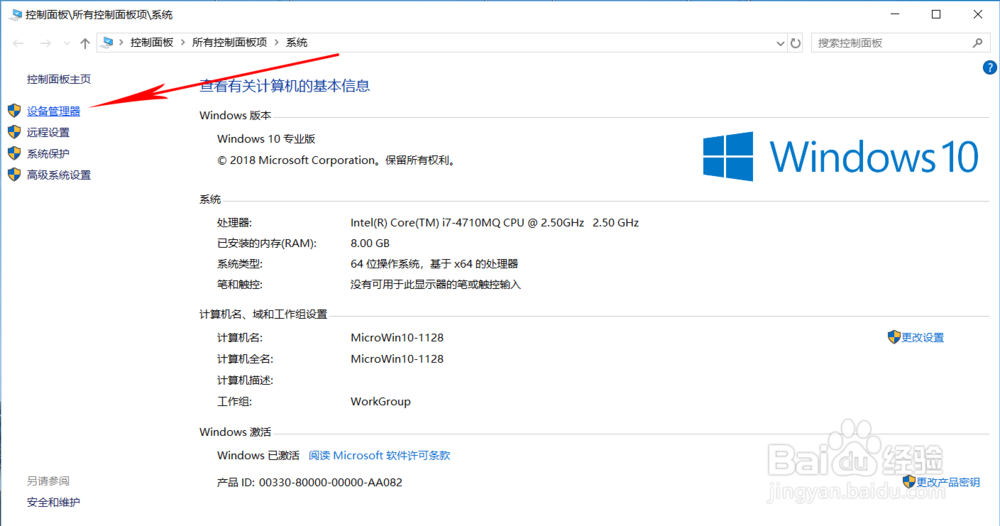Click shield icon beside 系统保护

(14, 153)
